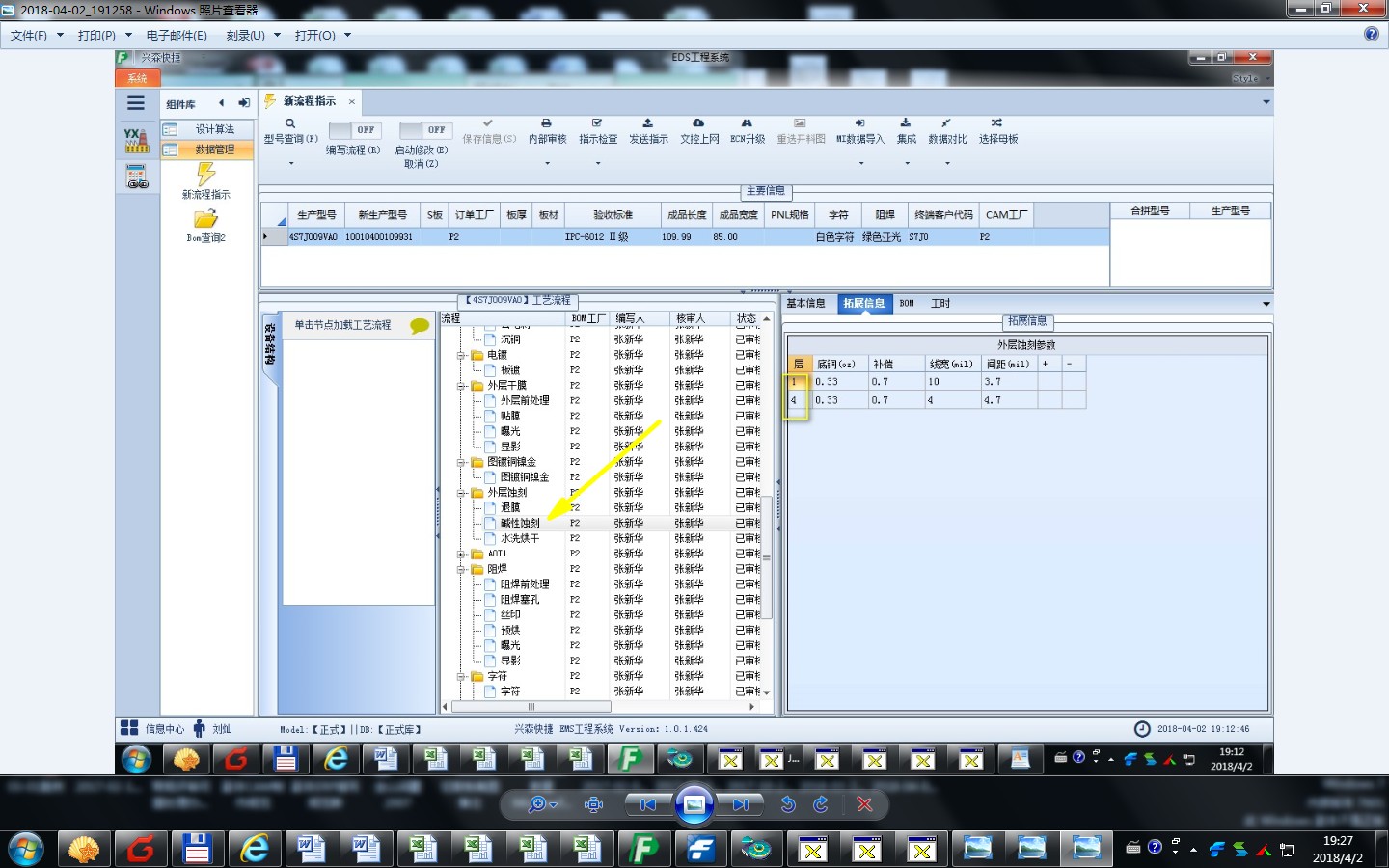Click the 文控上网 cloud icon

click(x=698, y=123)
